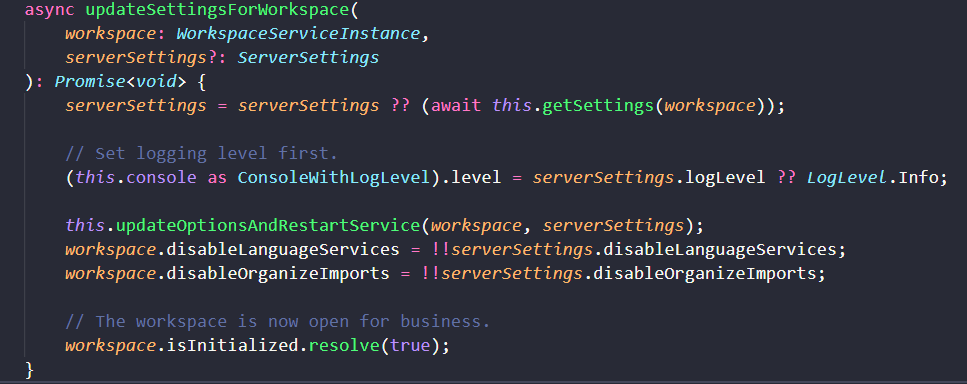Click the comment 'Set logging level first.'

point(202,153)
